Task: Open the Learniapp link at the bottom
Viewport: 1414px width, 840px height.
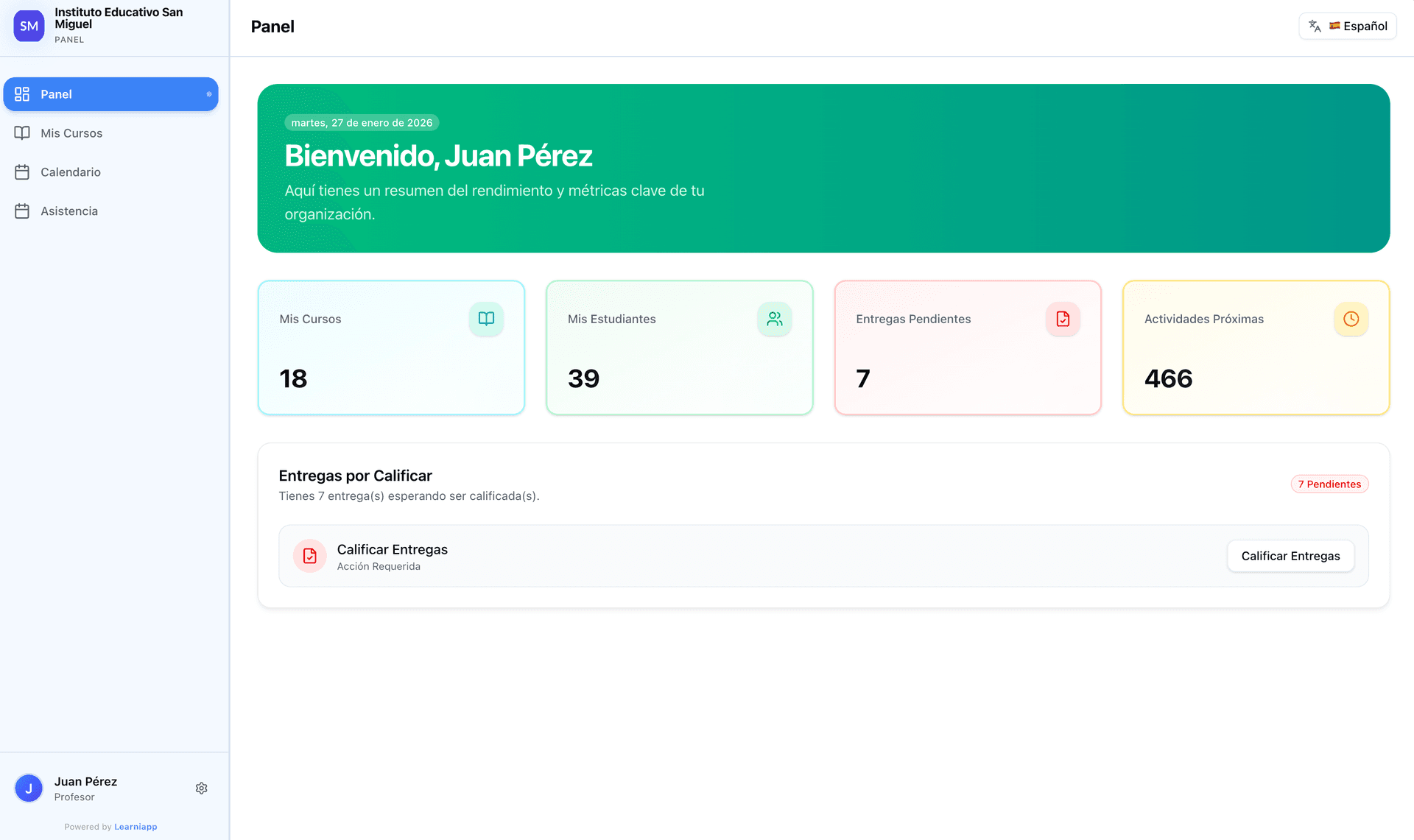Action: click(136, 826)
